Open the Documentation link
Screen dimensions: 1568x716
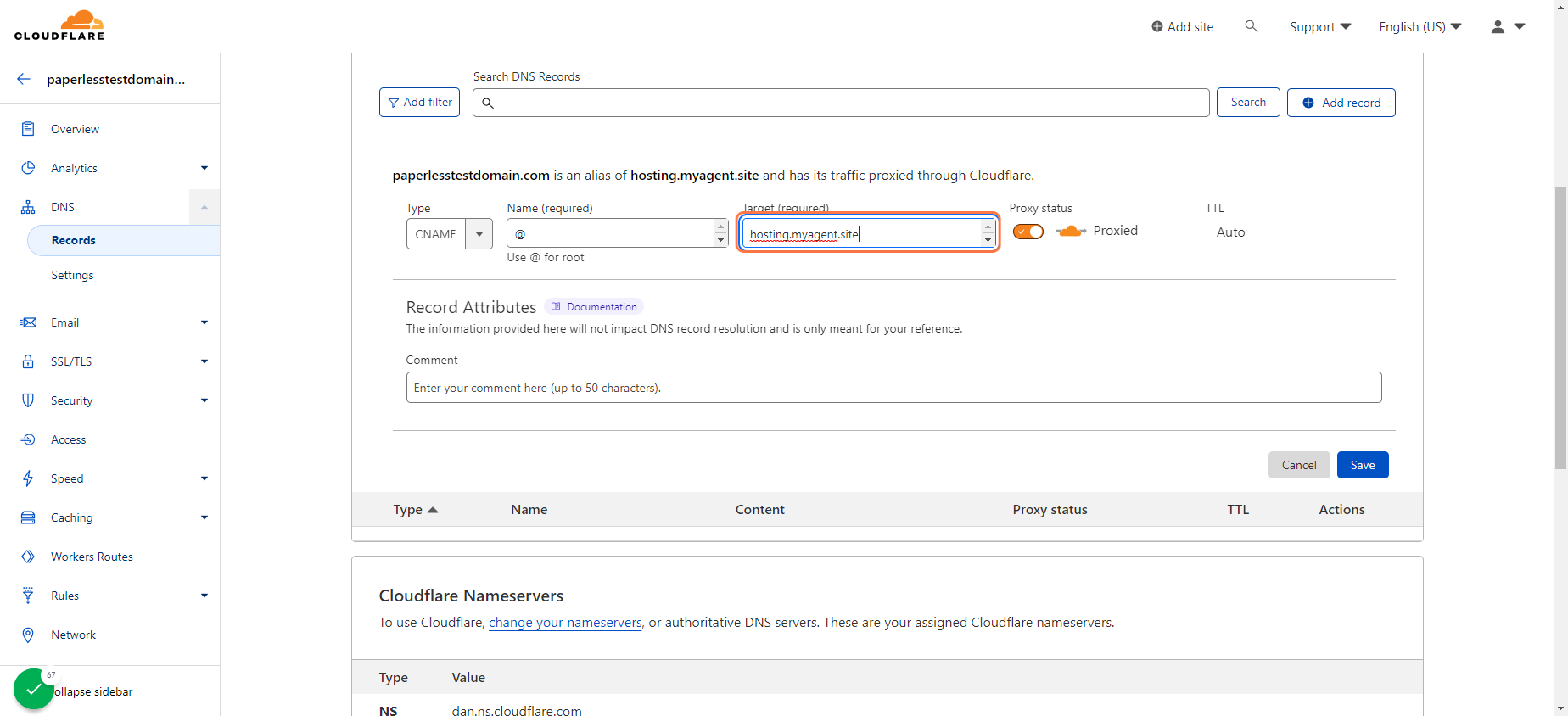point(594,307)
